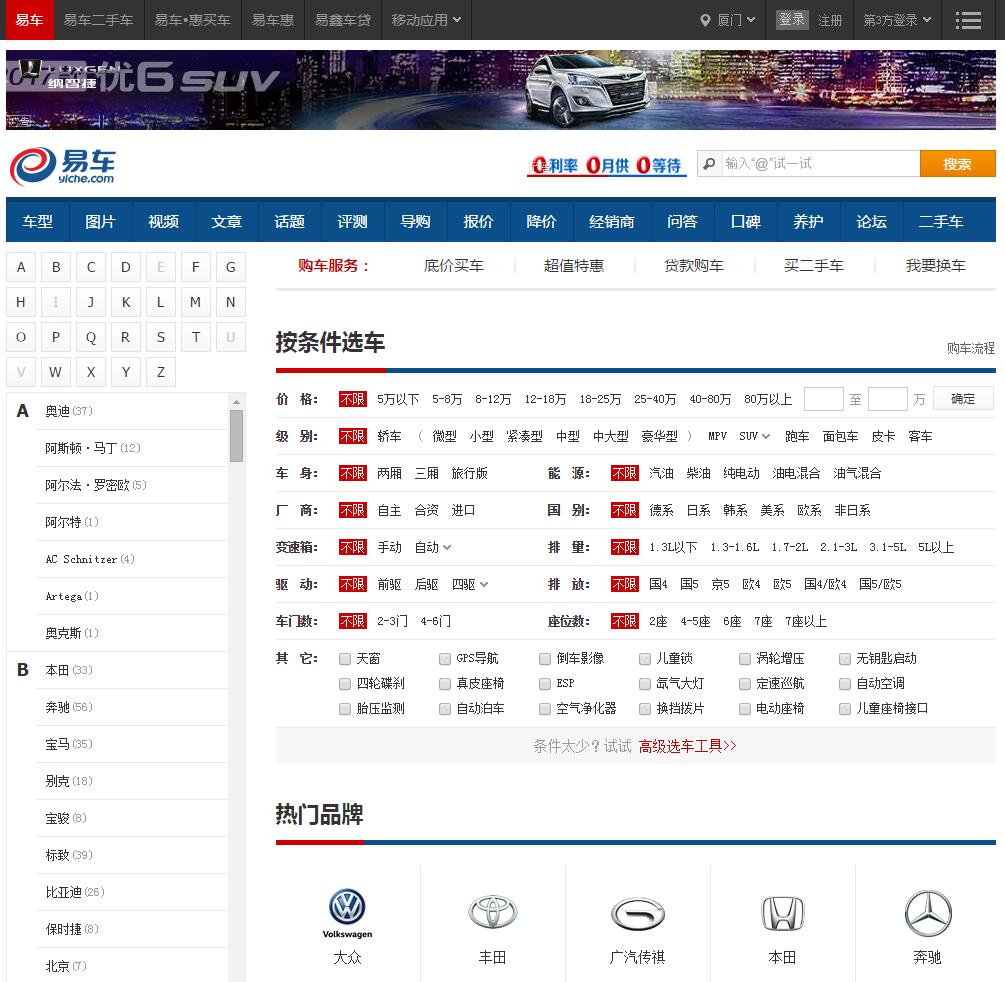Open the 比亚迪 (26) brand entry
This screenshot has width=1005, height=982.
point(74,892)
